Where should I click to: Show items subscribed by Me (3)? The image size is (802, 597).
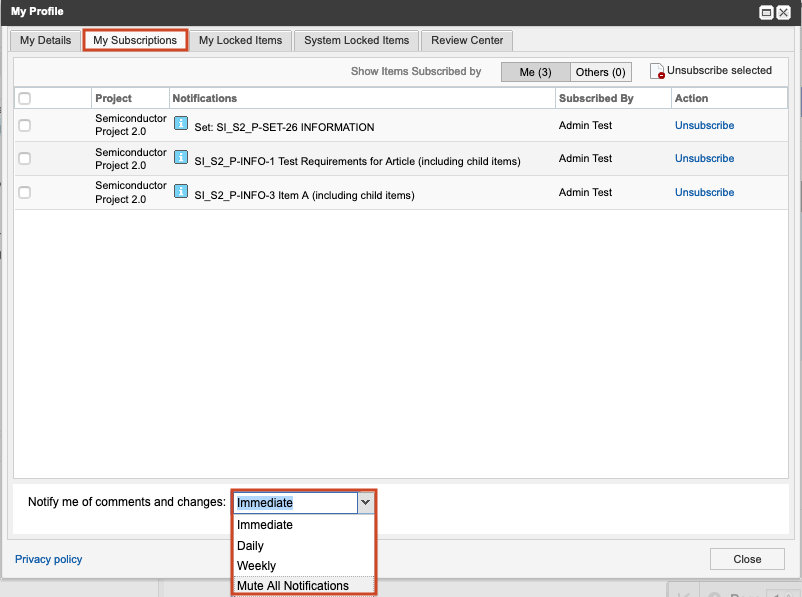[x=536, y=72]
